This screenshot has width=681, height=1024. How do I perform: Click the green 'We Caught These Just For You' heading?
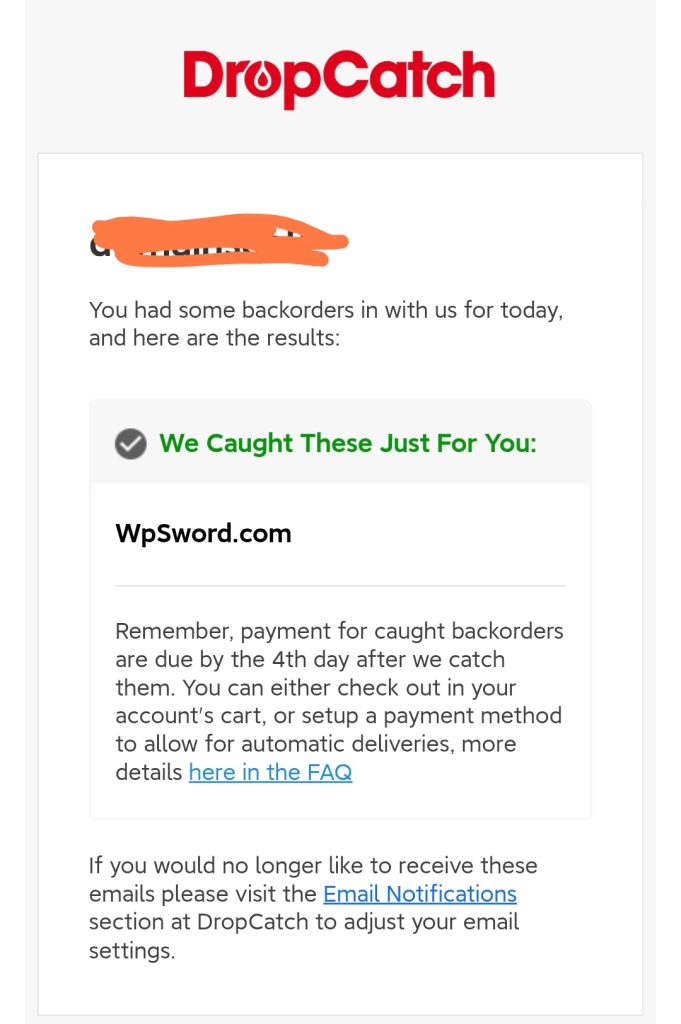pyautogui.click(x=347, y=443)
